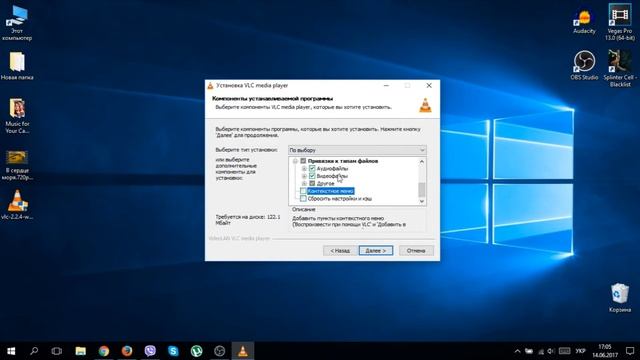Click the volume speaker tray icon

(x=551, y=351)
